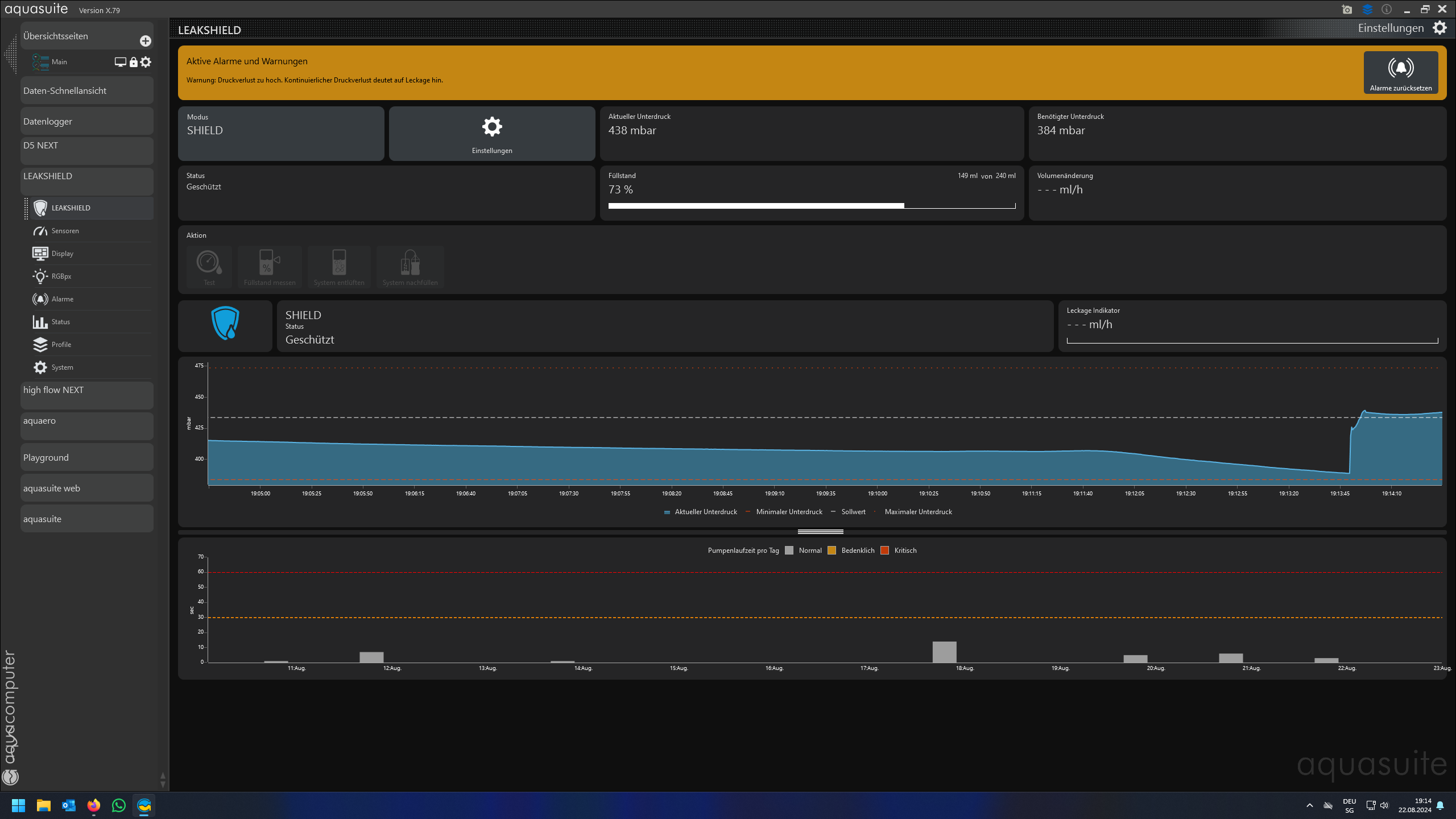Image resolution: width=1456 pixels, height=819 pixels.
Task: Open Einstellungen gear in the Modus panel
Action: click(x=492, y=127)
